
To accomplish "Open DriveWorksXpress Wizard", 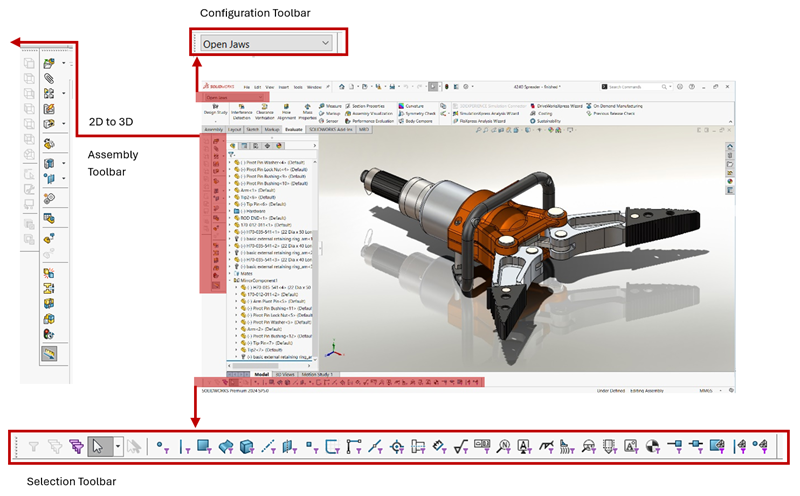I will (558, 105).
